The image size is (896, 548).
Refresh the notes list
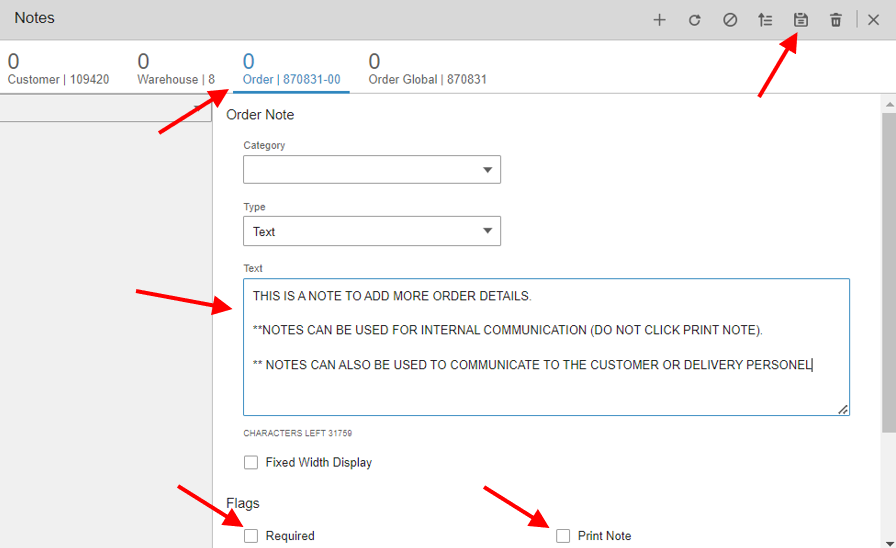click(694, 20)
